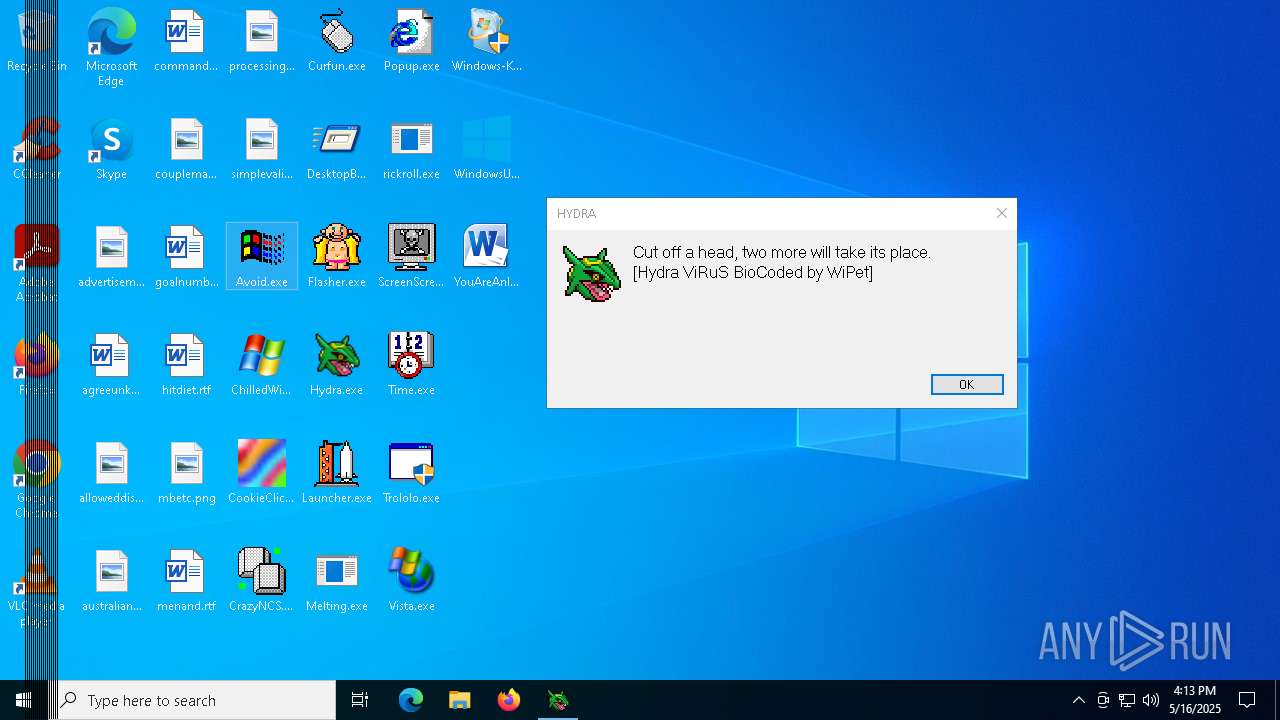Select the Popup.exe desktop icon
The image size is (1280, 720).
coord(412,41)
